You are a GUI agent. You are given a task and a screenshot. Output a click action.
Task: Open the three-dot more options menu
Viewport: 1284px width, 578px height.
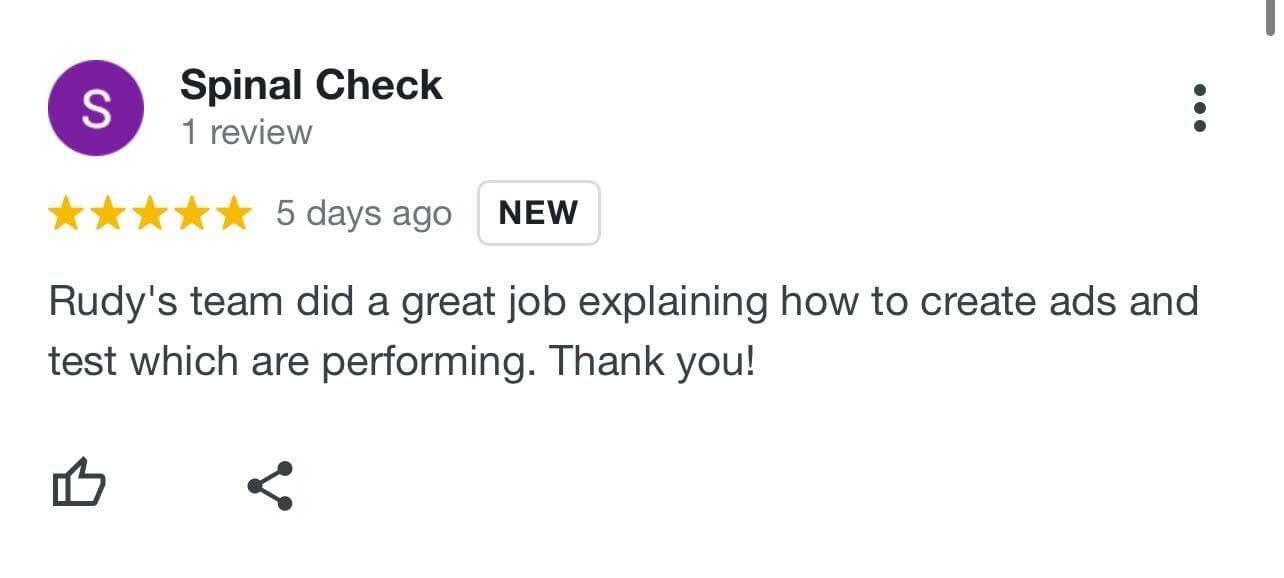coord(1200,108)
